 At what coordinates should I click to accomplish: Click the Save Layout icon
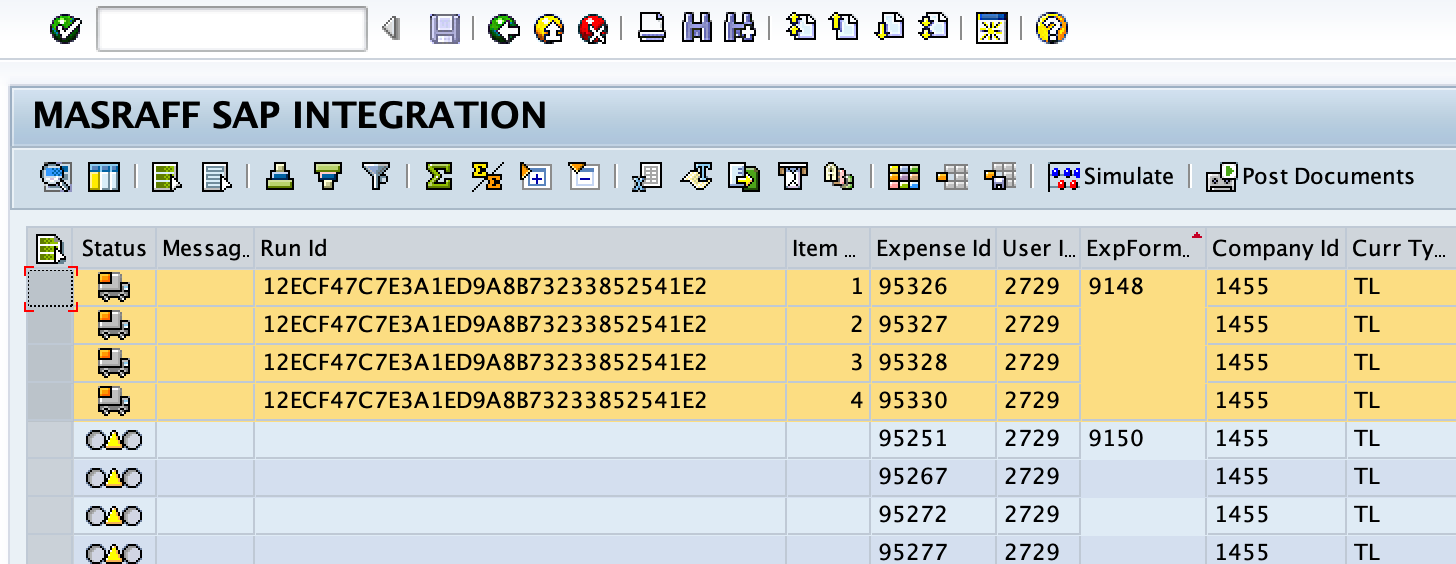point(1000,177)
